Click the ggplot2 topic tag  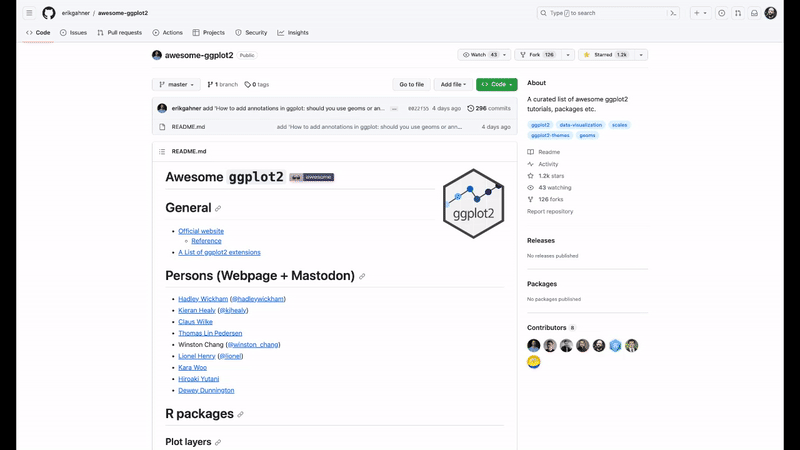[x=540, y=125]
